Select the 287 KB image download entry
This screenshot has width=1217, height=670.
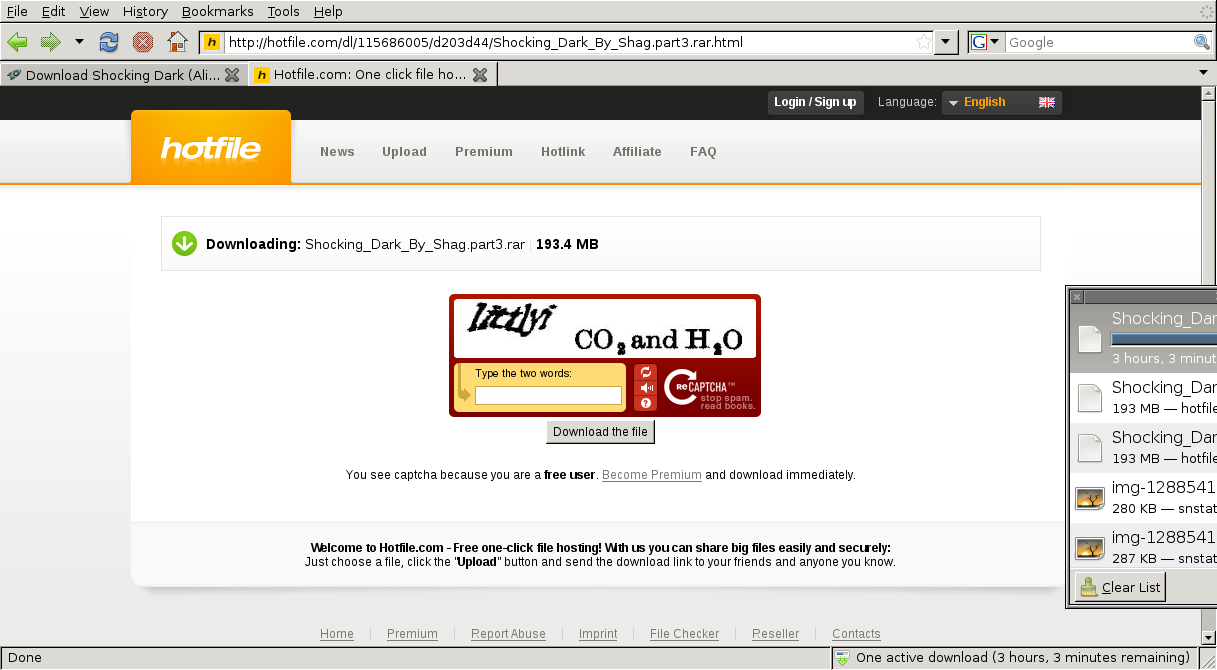tap(1144, 548)
